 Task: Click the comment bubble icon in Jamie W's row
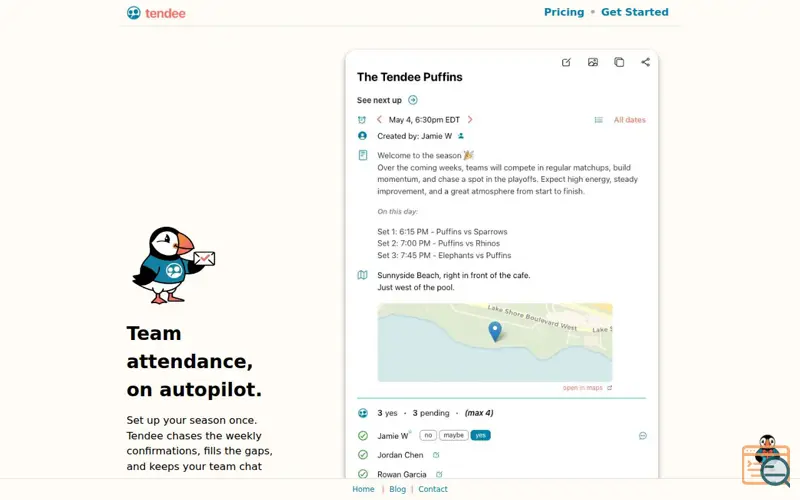point(643,436)
